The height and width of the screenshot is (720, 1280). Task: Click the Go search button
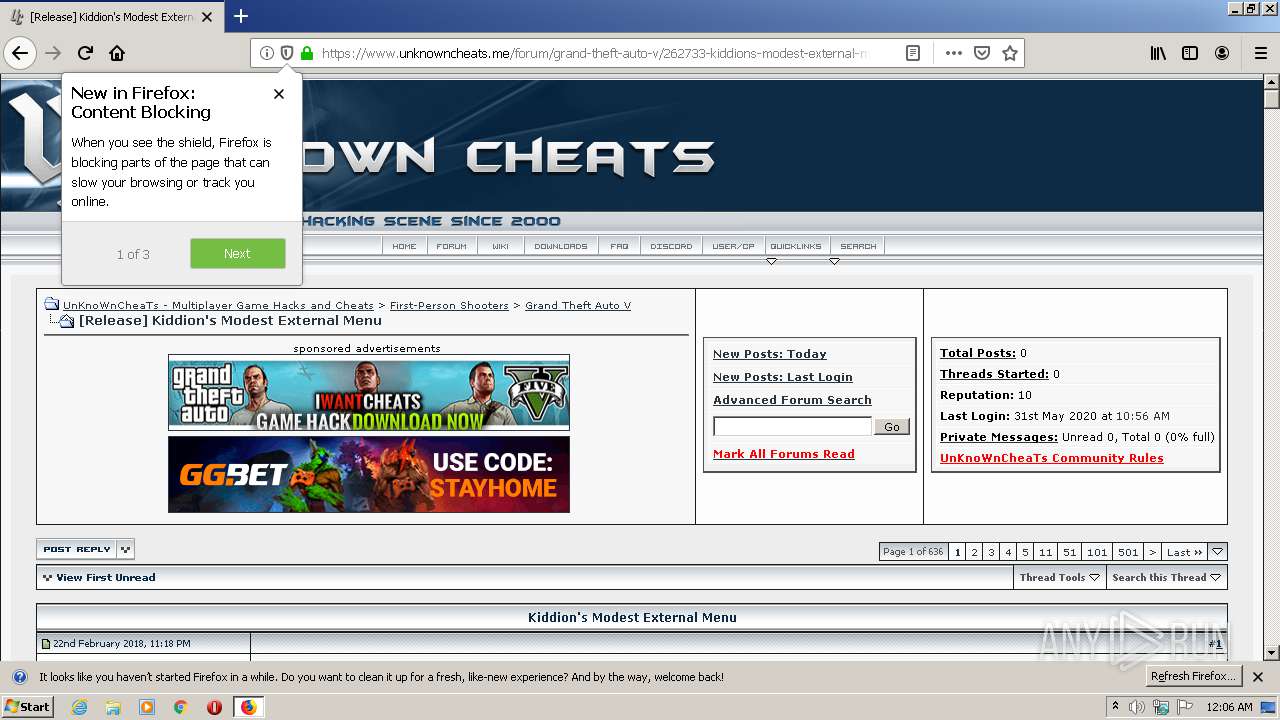tap(892, 427)
